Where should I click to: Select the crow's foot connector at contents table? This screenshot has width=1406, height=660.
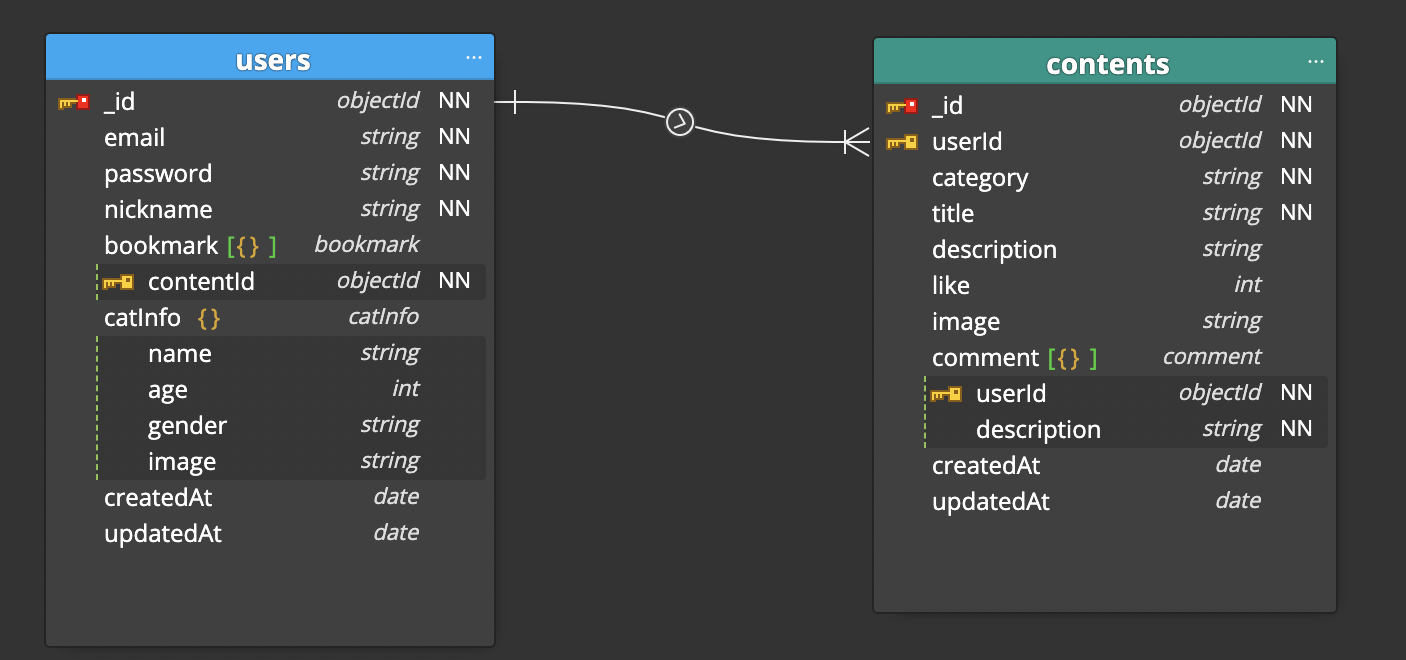click(855, 143)
